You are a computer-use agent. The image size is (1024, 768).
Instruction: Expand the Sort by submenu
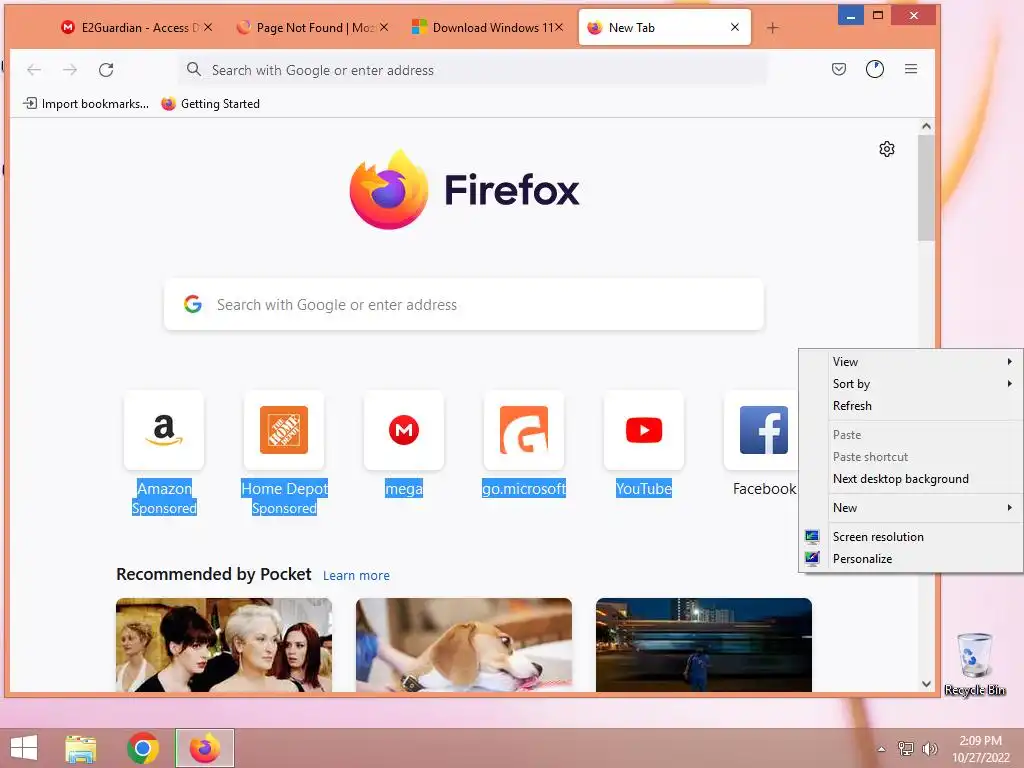point(911,384)
